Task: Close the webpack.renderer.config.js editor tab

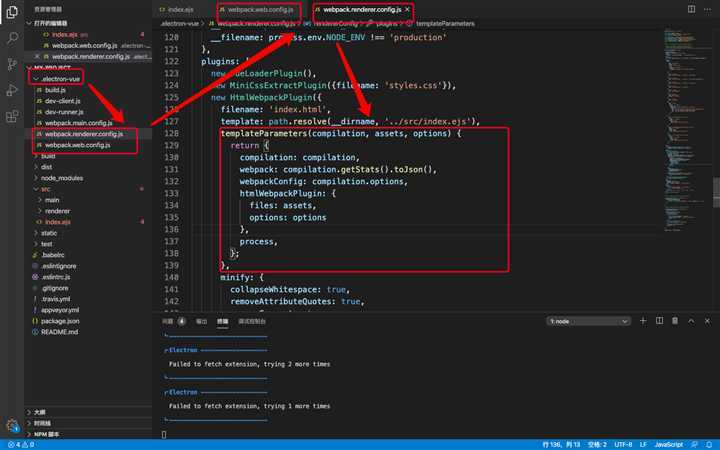Action: (407, 9)
